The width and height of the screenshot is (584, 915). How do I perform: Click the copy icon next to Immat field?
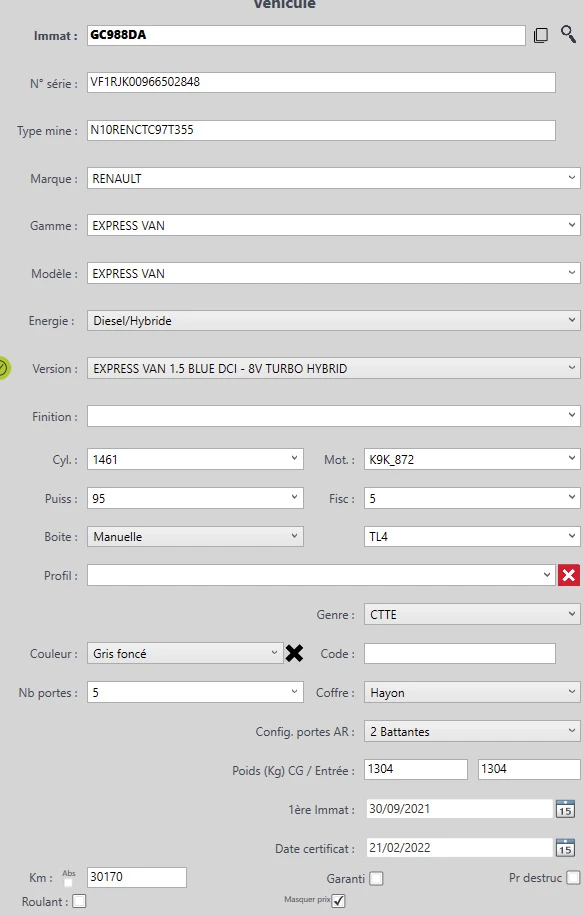coord(541,36)
